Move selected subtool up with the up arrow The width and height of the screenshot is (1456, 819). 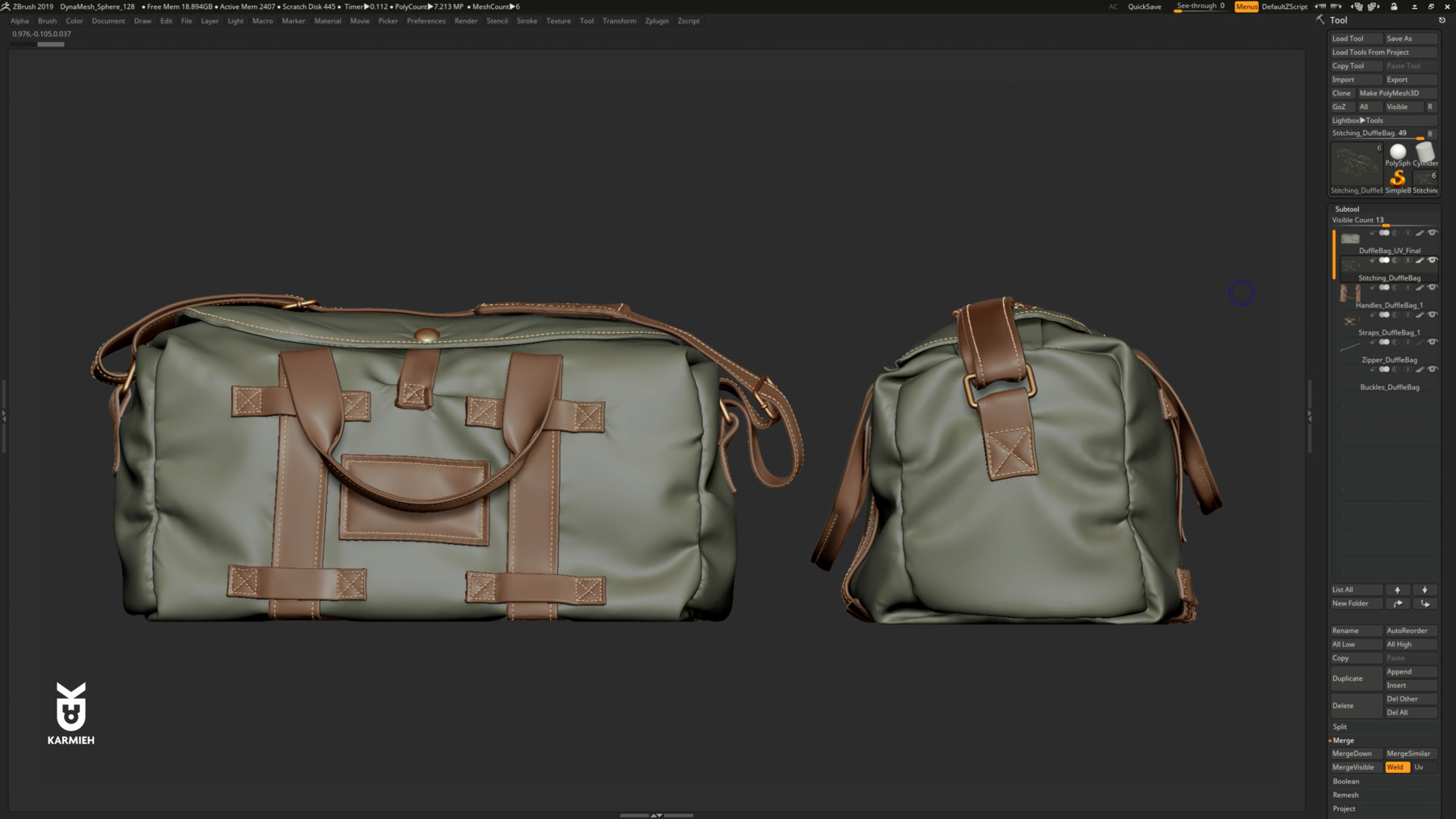pyautogui.click(x=1398, y=590)
